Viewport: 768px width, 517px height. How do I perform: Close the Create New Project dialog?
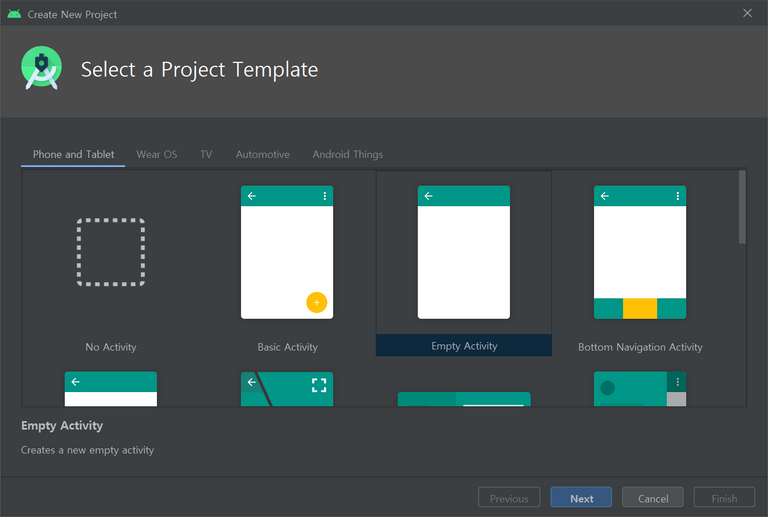(747, 13)
